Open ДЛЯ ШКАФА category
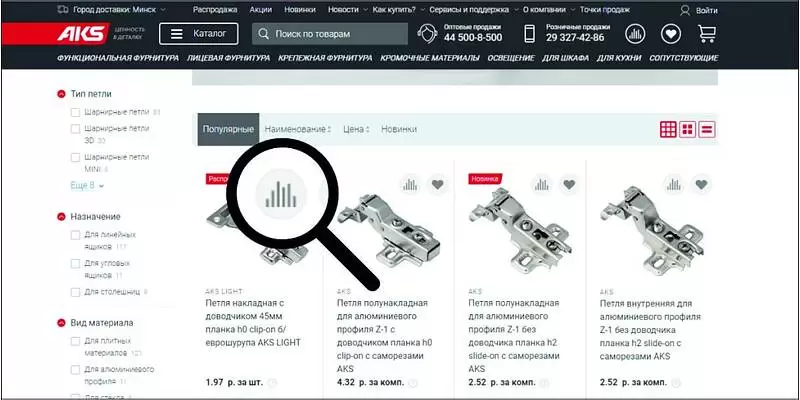Viewport: 800px width, 400px height. pyautogui.click(x=565, y=58)
